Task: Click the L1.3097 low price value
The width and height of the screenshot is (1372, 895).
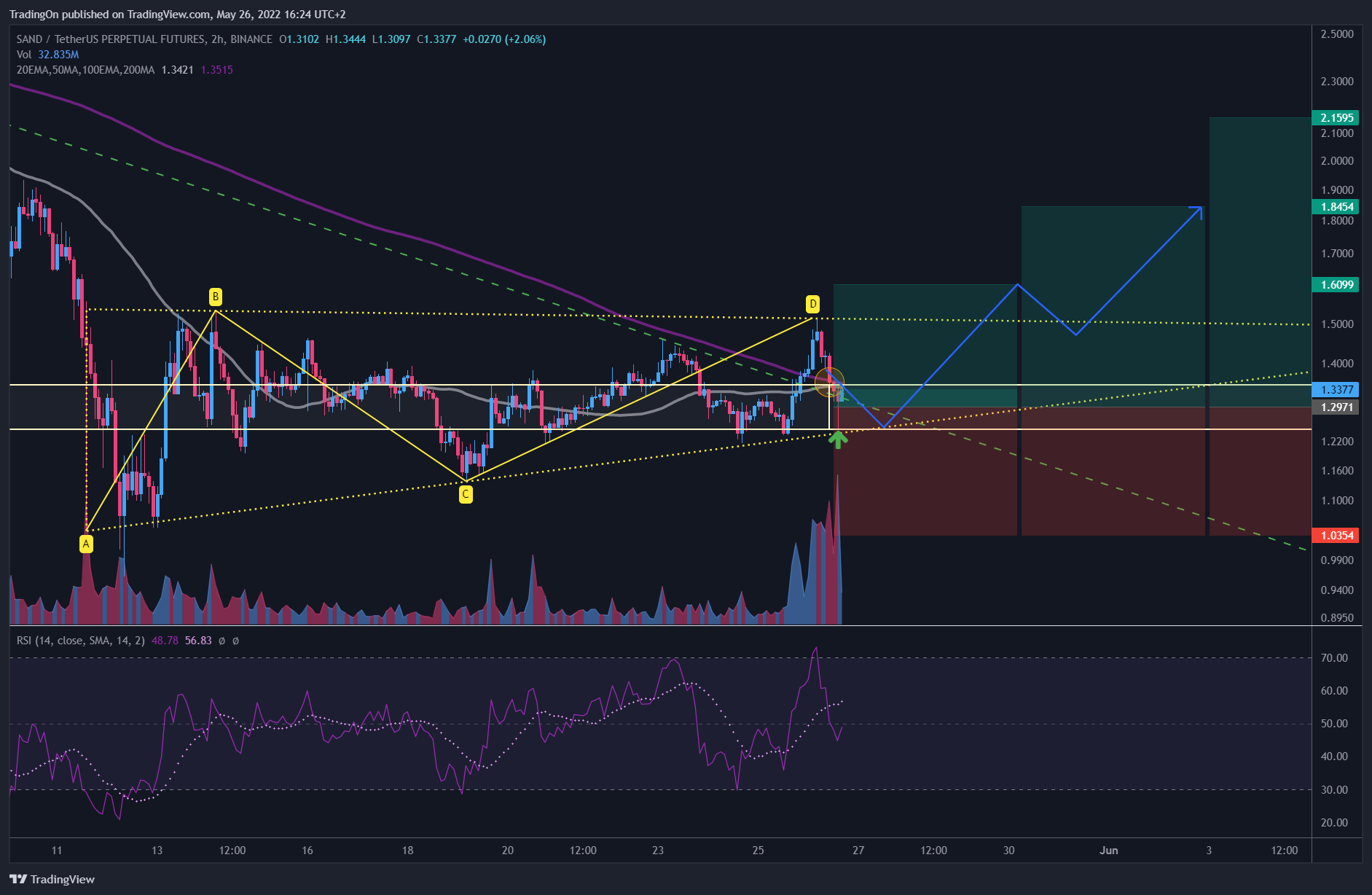Action: click(391, 39)
